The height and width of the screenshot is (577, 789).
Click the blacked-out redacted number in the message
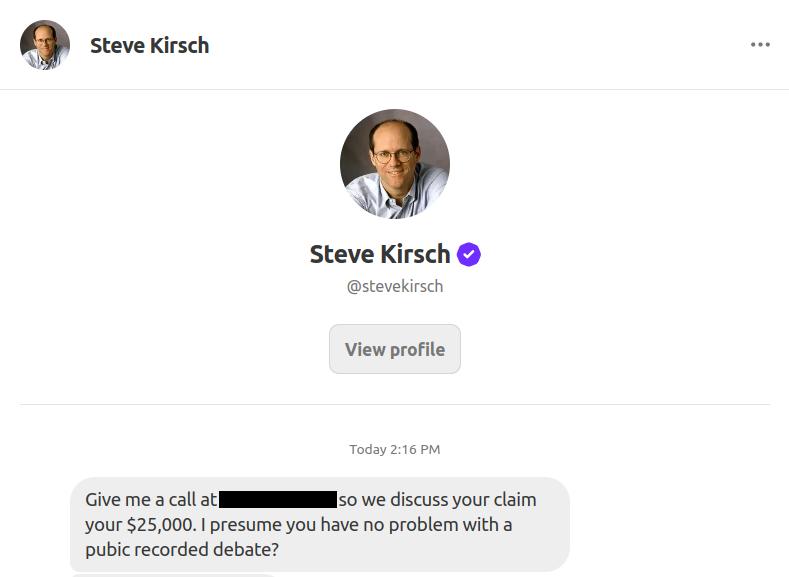(277, 499)
